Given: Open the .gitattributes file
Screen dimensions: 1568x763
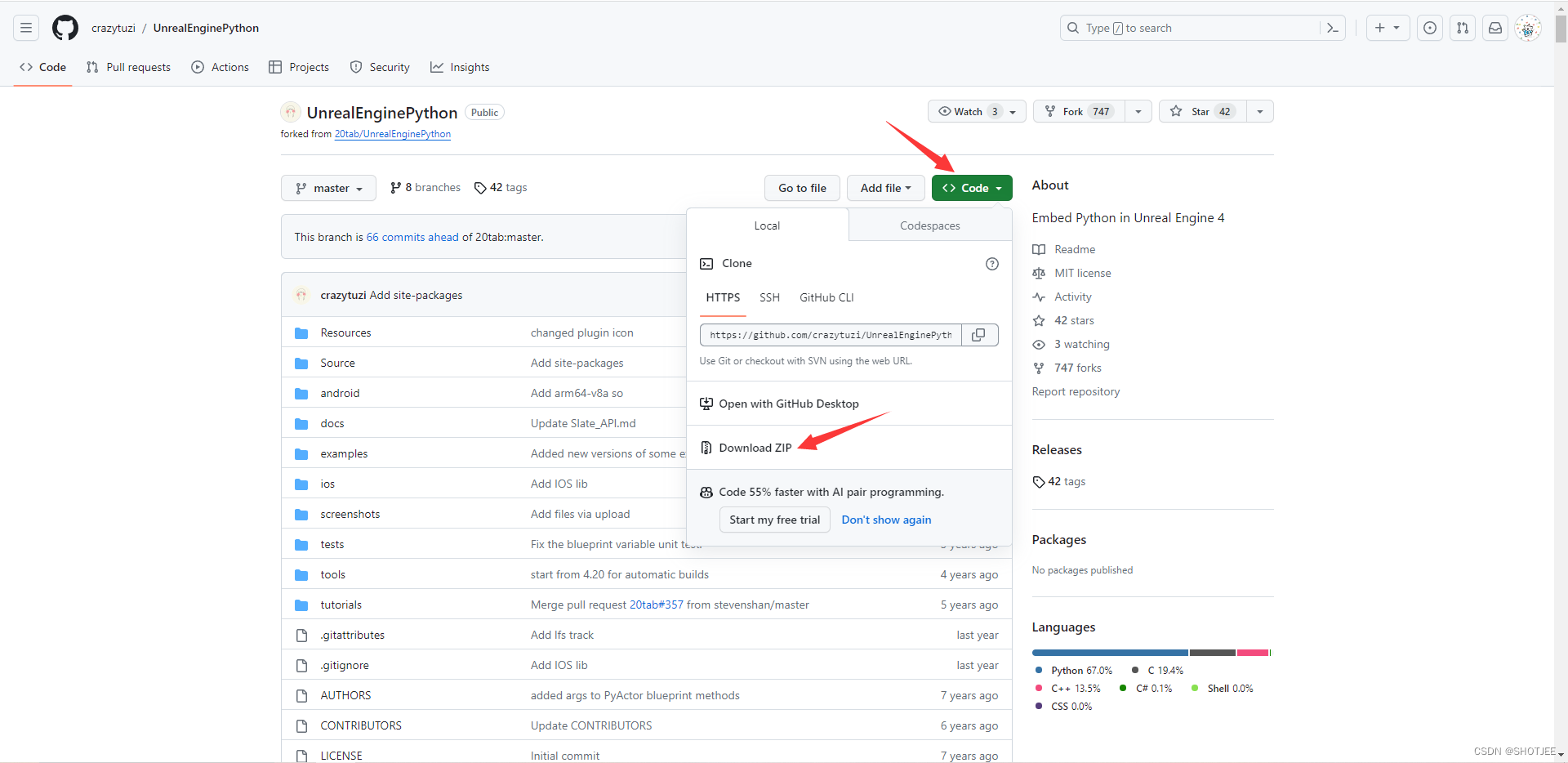Looking at the screenshot, I should [x=353, y=635].
